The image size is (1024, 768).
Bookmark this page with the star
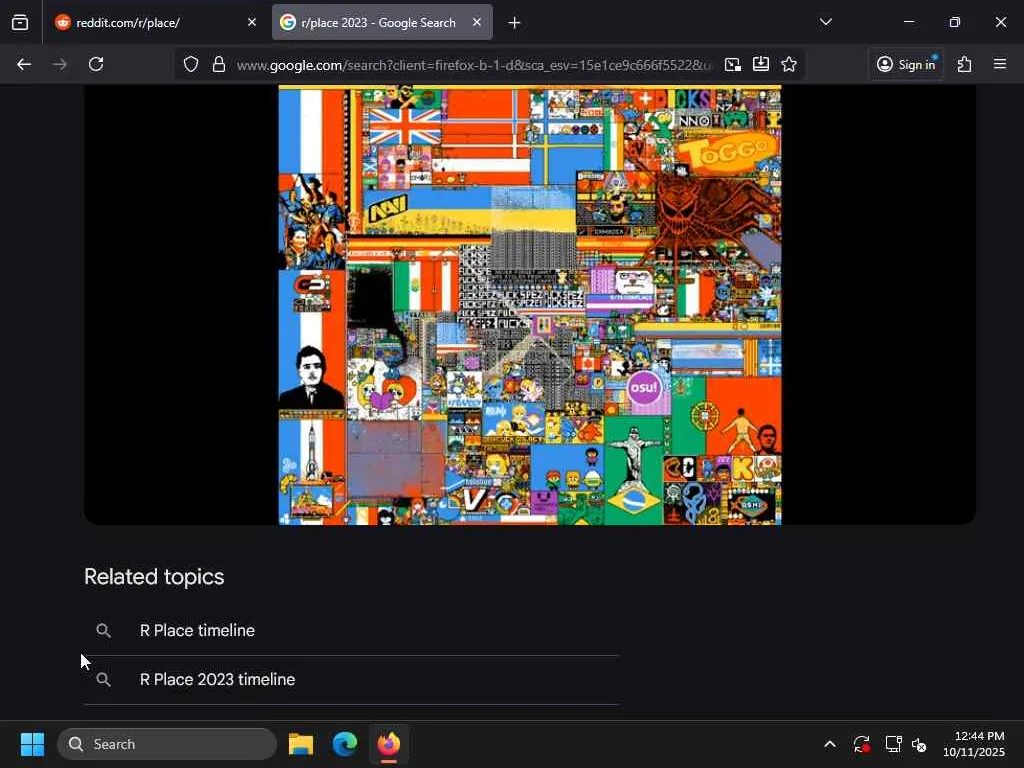(789, 64)
